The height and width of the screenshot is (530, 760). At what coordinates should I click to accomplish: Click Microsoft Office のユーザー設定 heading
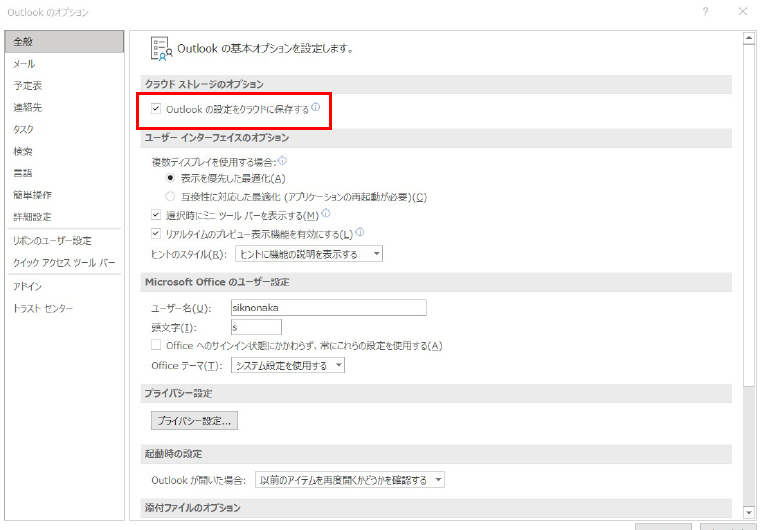pos(217,282)
